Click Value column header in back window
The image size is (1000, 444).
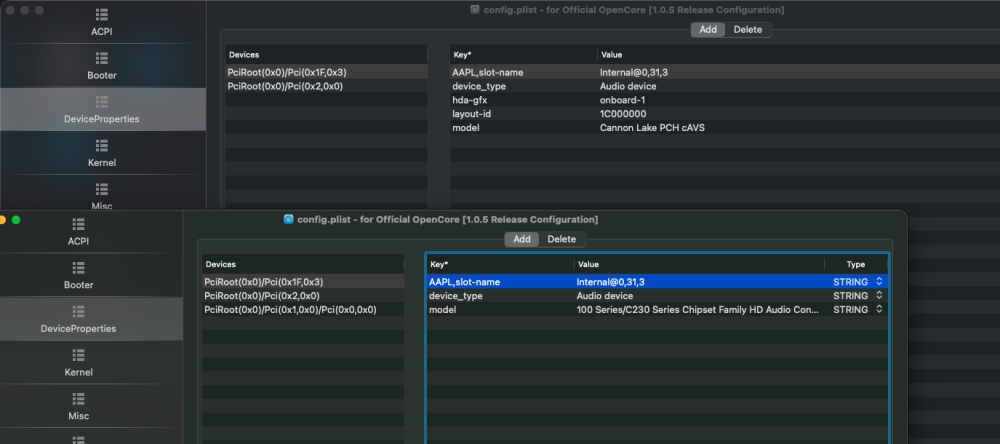pos(798,55)
